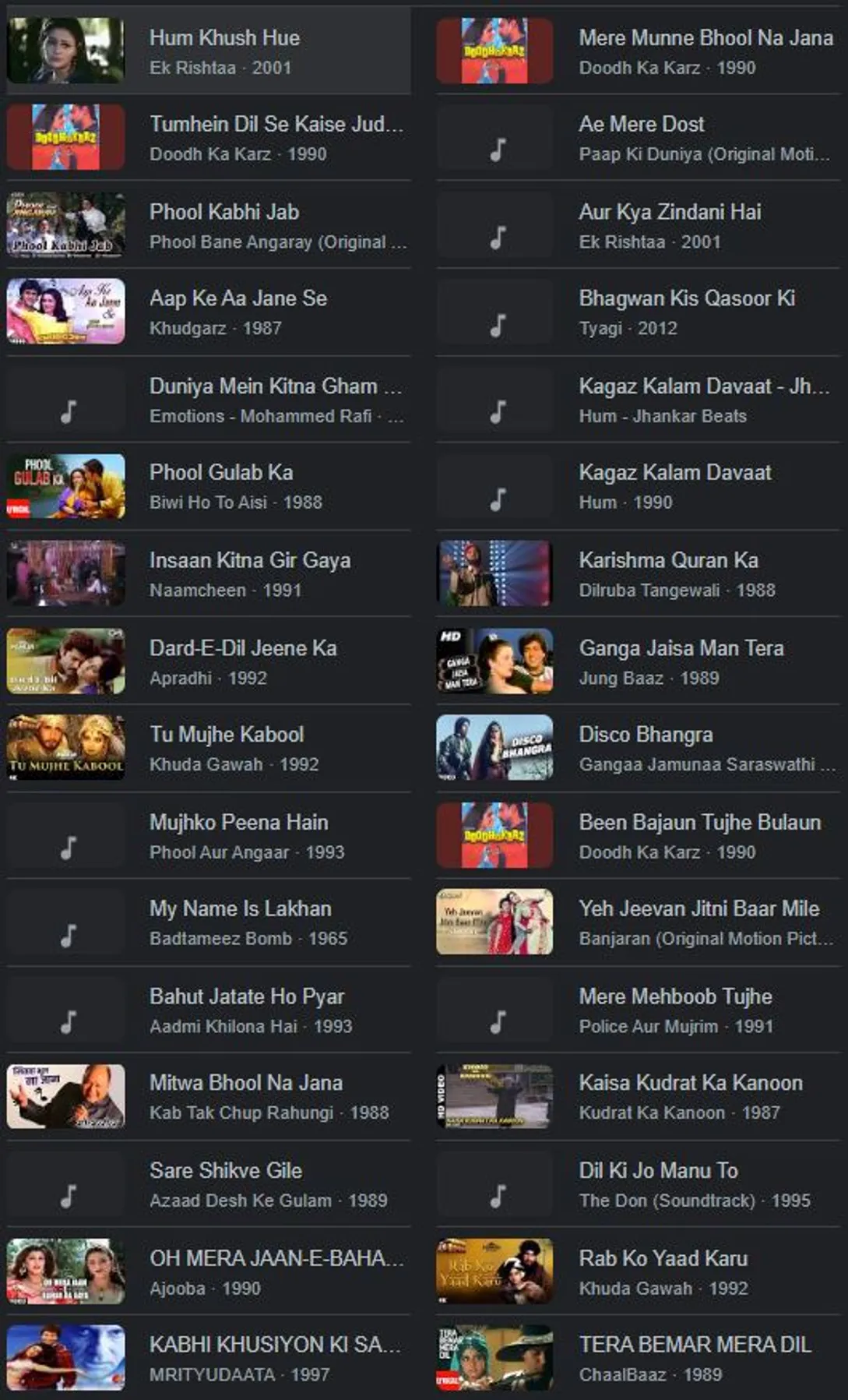Open Karishma Quran Ka song title

point(668,560)
